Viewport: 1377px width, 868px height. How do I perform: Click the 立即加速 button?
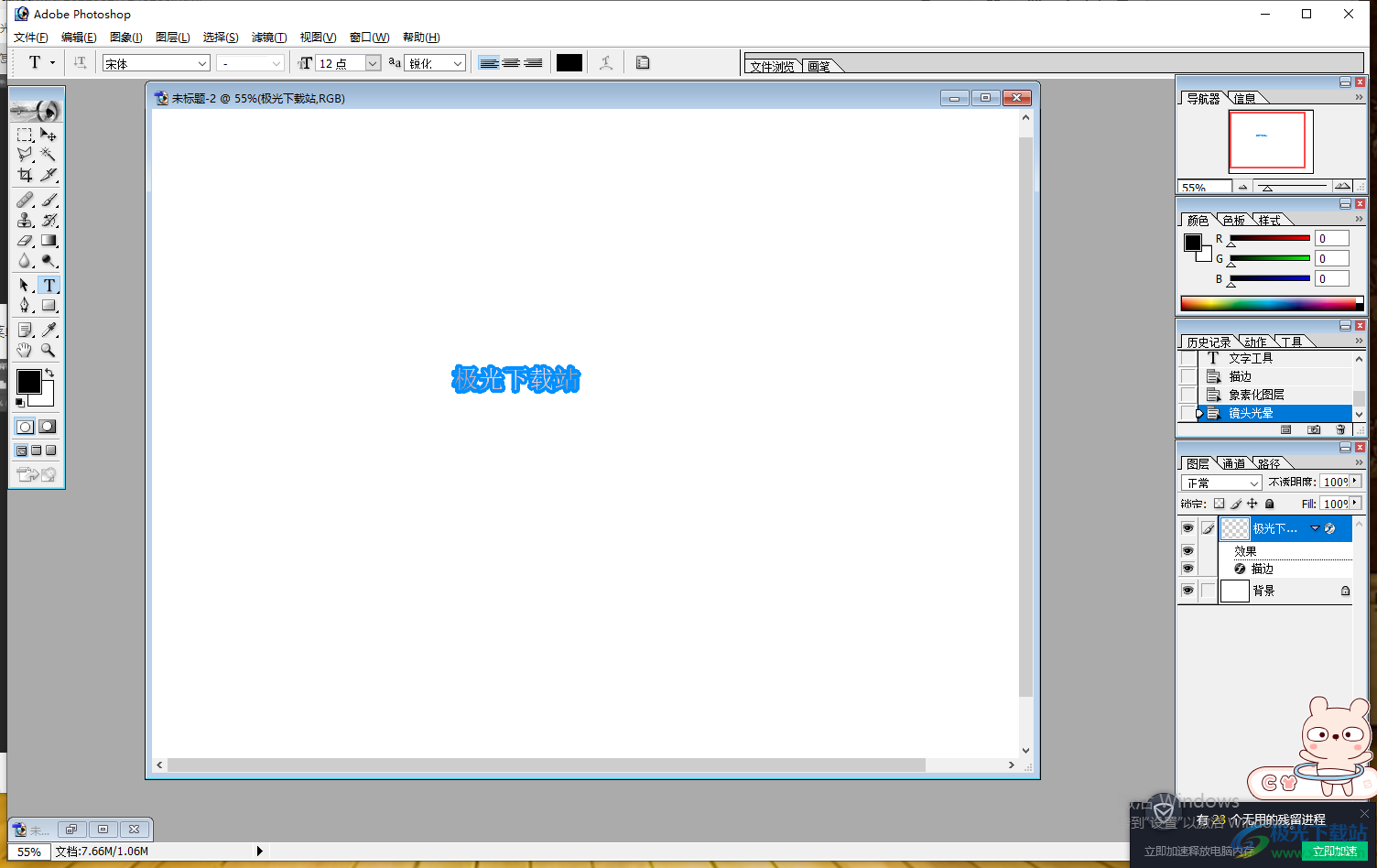[1334, 852]
